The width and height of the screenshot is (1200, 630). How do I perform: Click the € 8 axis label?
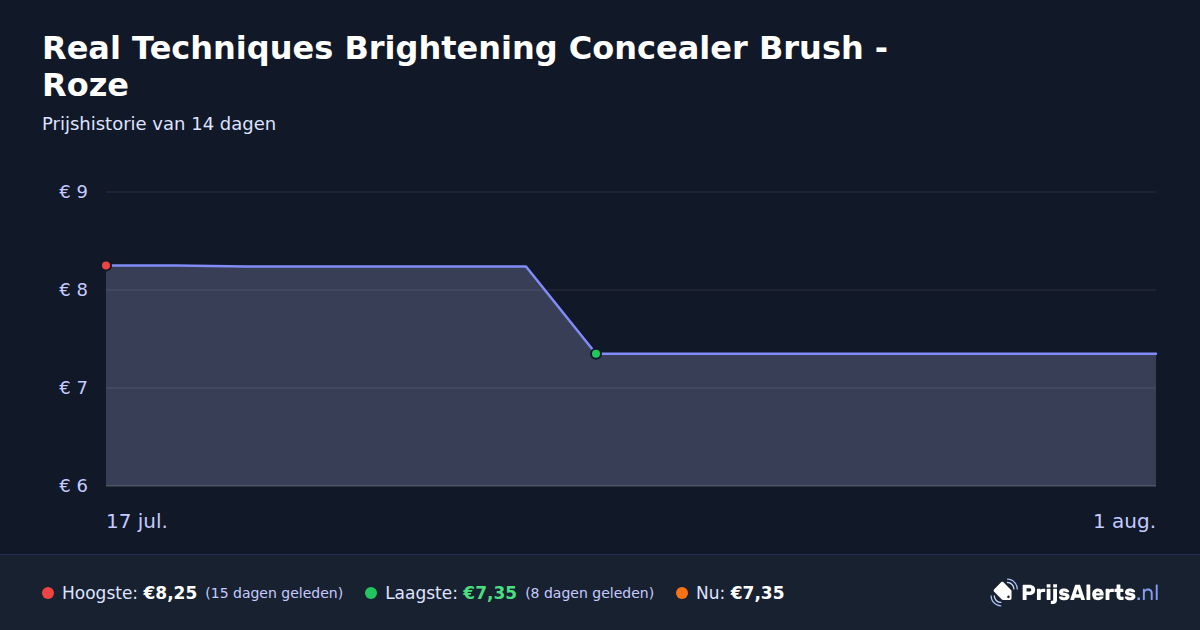[74, 290]
